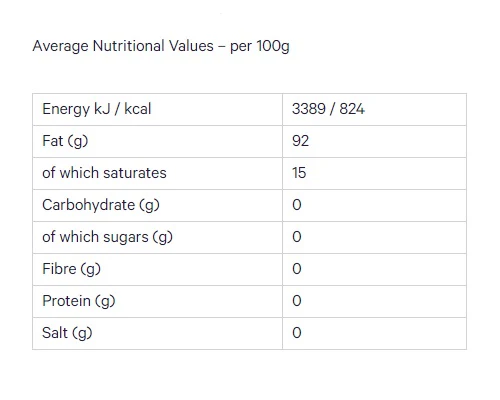Screen dimensions: 500x400
Task: Select the 'of which sugars (g)' label
Action: point(107,237)
